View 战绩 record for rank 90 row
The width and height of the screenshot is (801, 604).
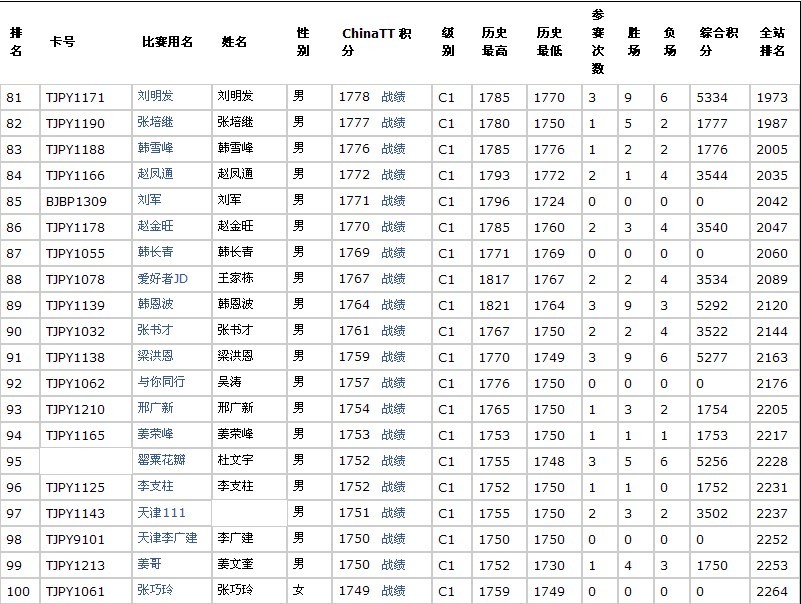pos(393,331)
